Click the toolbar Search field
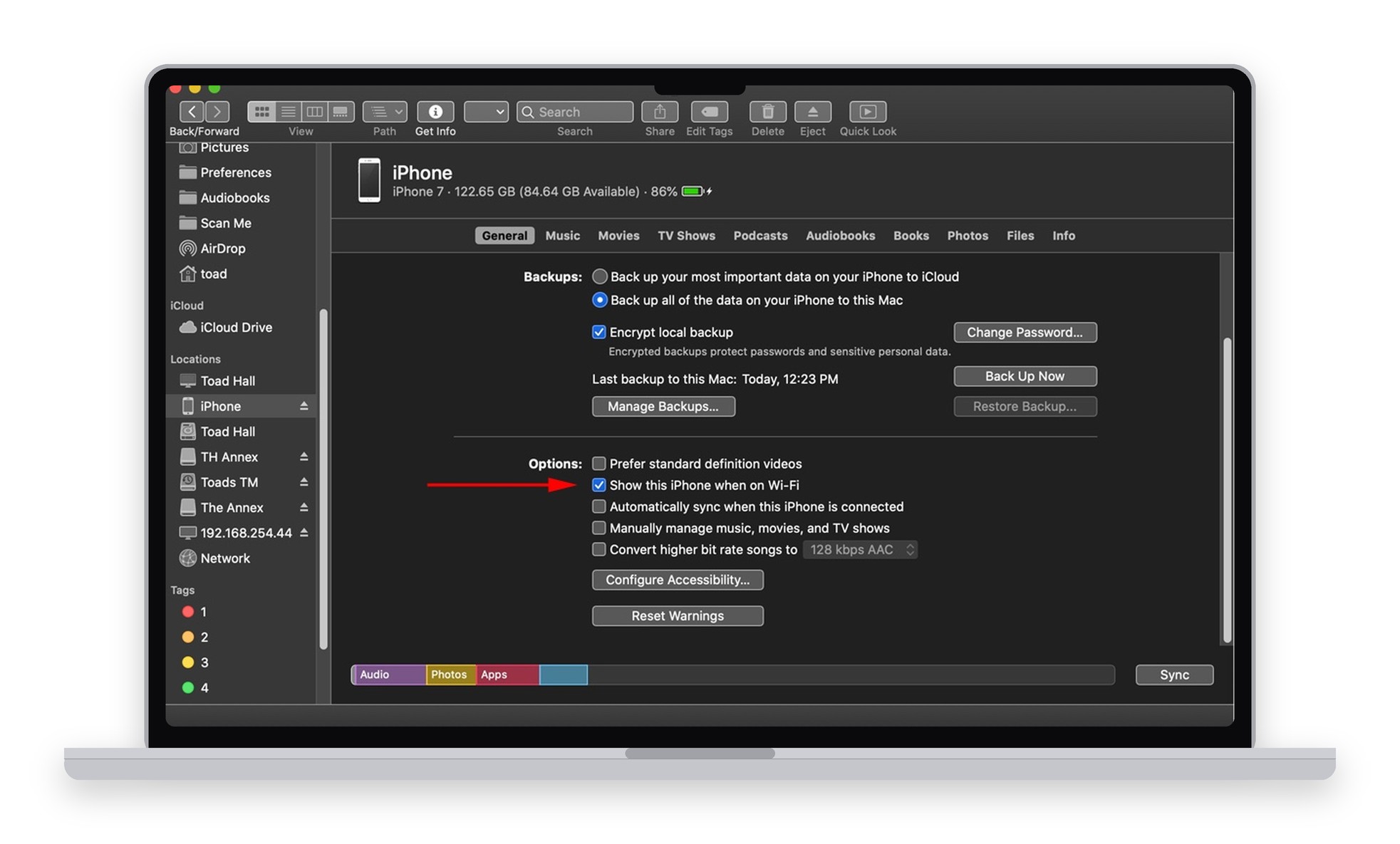Viewport: 1400px width, 844px height. coord(574,112)
